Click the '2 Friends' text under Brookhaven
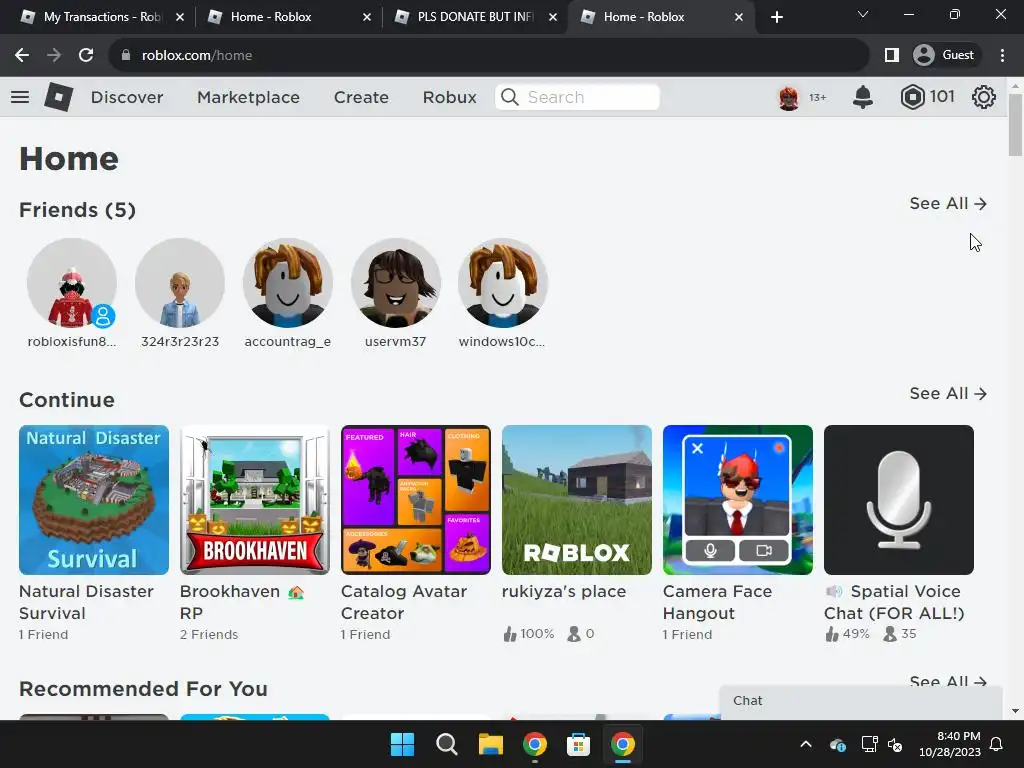This screenshot has height=768, width=1024. pyautogui.click(x=209, y=635)
